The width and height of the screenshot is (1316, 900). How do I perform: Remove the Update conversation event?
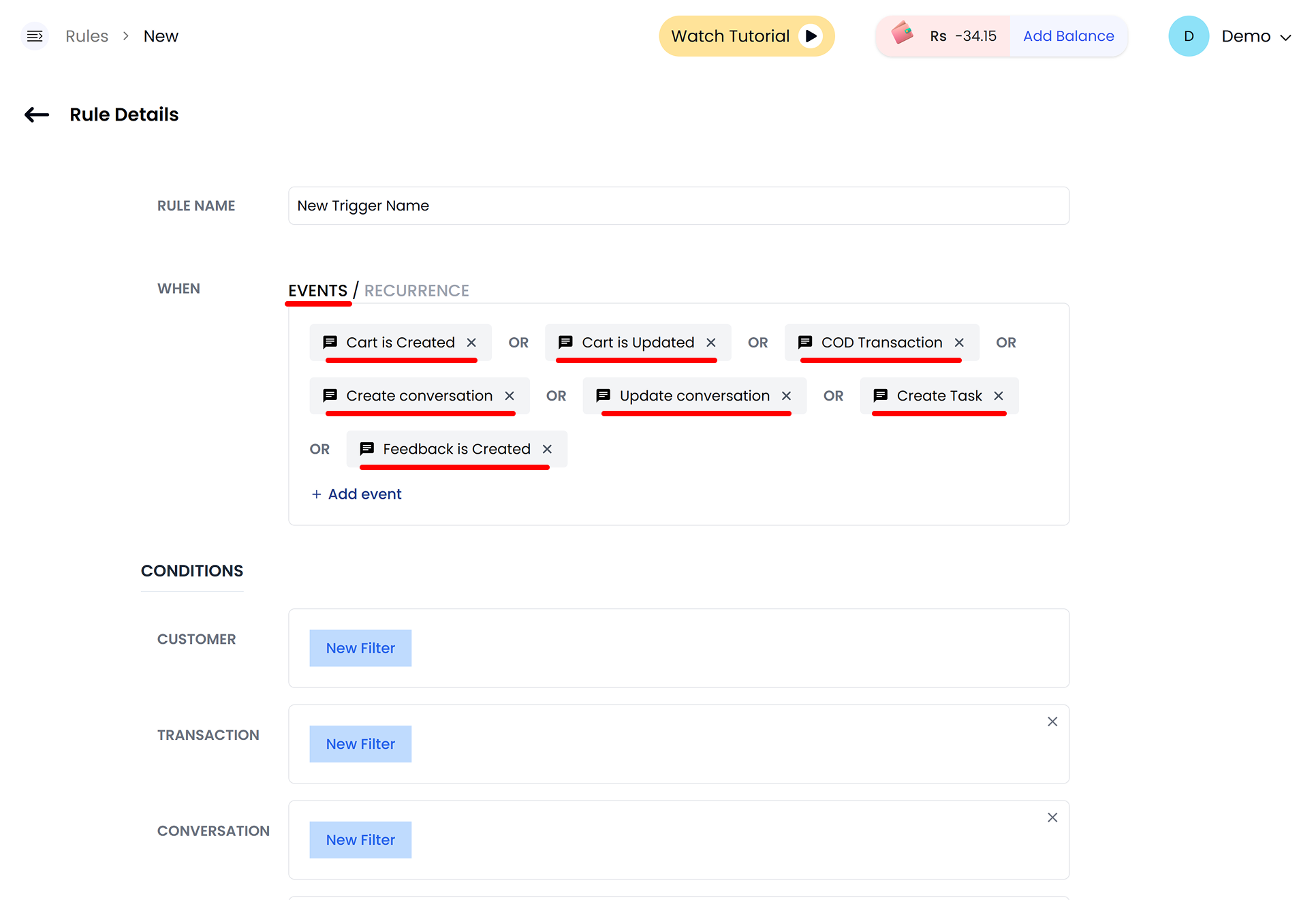pyautogui.click(x=787, y=396)
